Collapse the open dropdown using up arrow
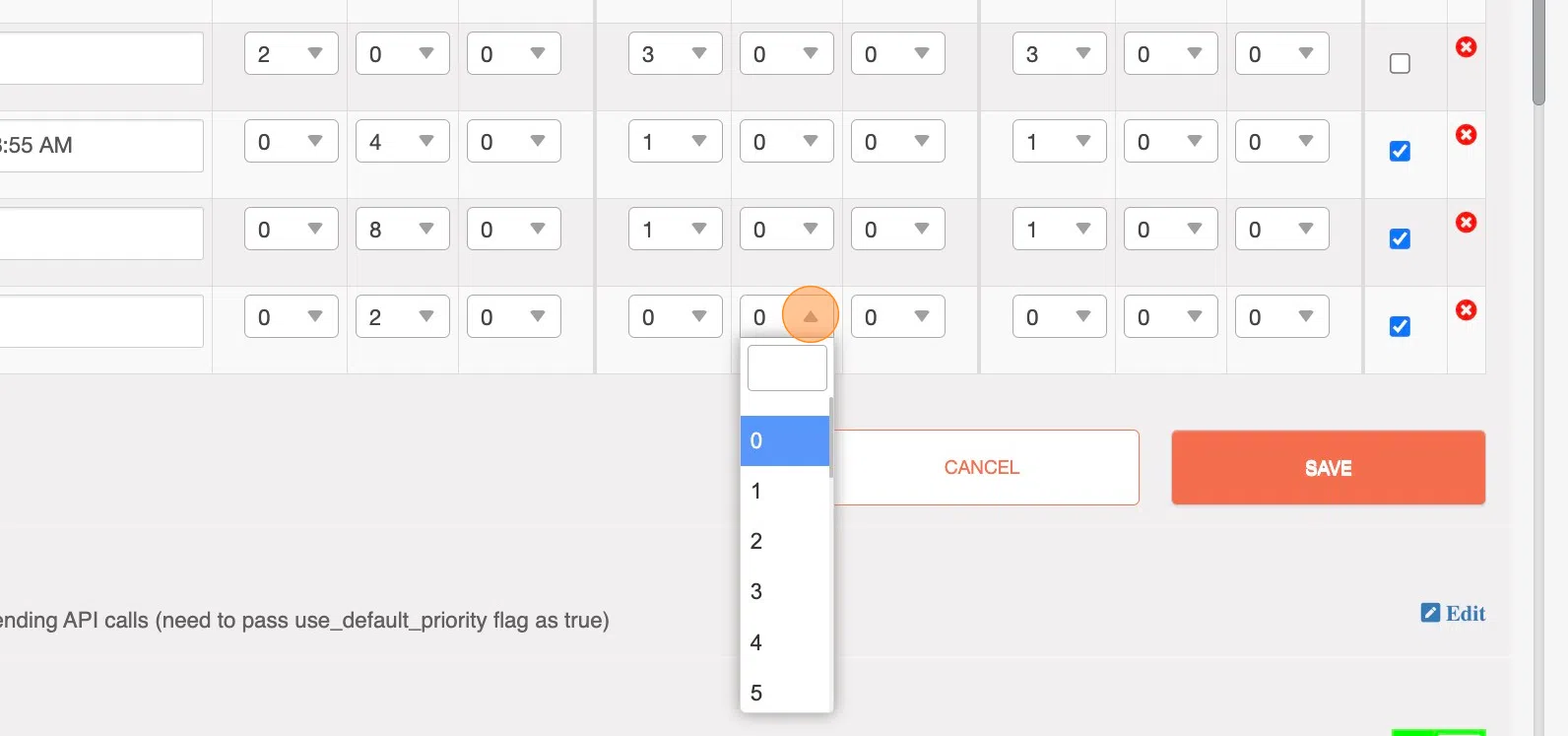This screenshot has height=736, width=1568. [810, 316]
